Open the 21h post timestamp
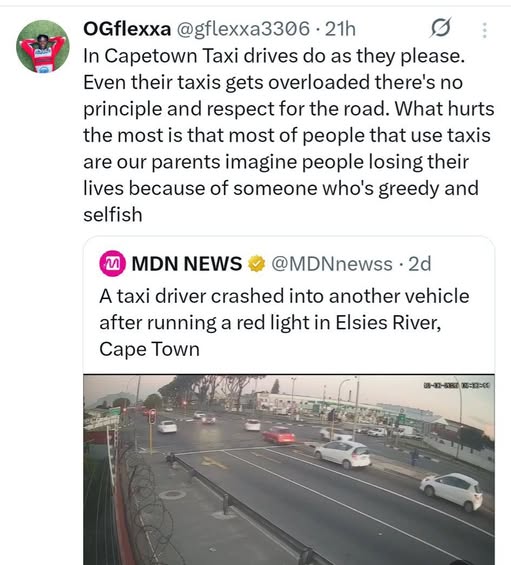Viewport: 511px width, 565px height. (340, 29)
